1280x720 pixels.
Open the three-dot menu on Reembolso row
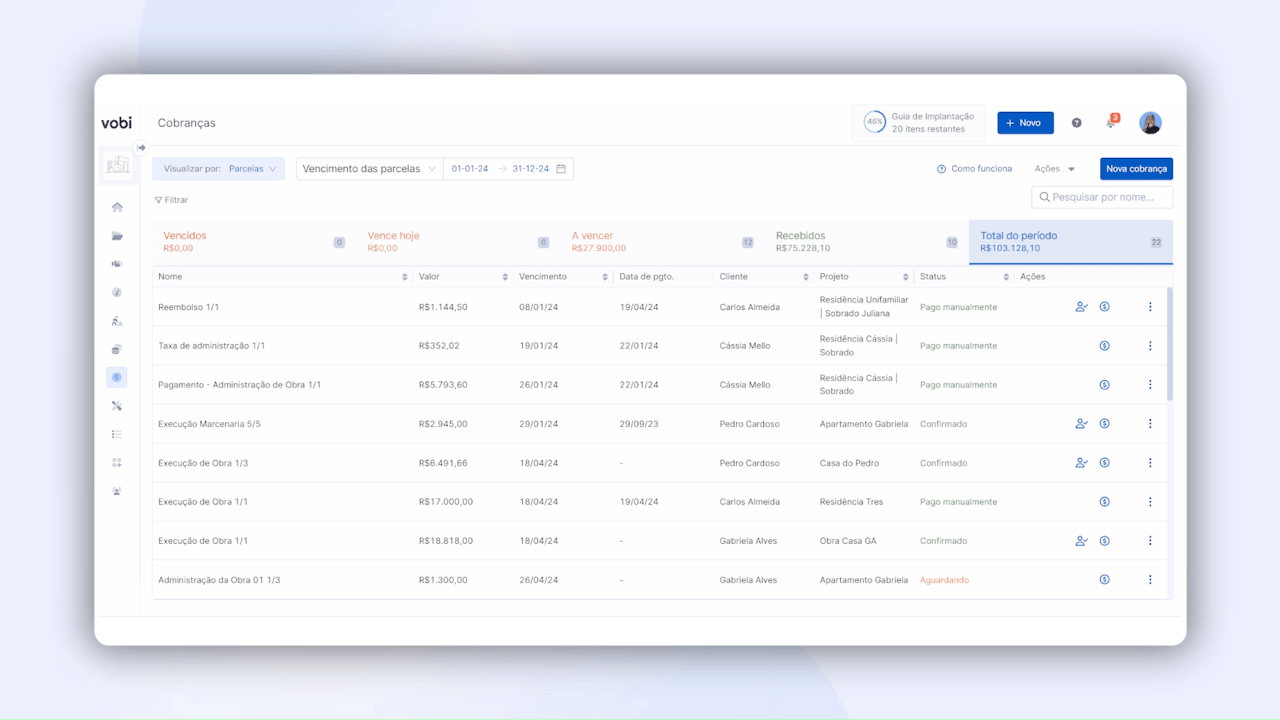tap(1150, 307)
